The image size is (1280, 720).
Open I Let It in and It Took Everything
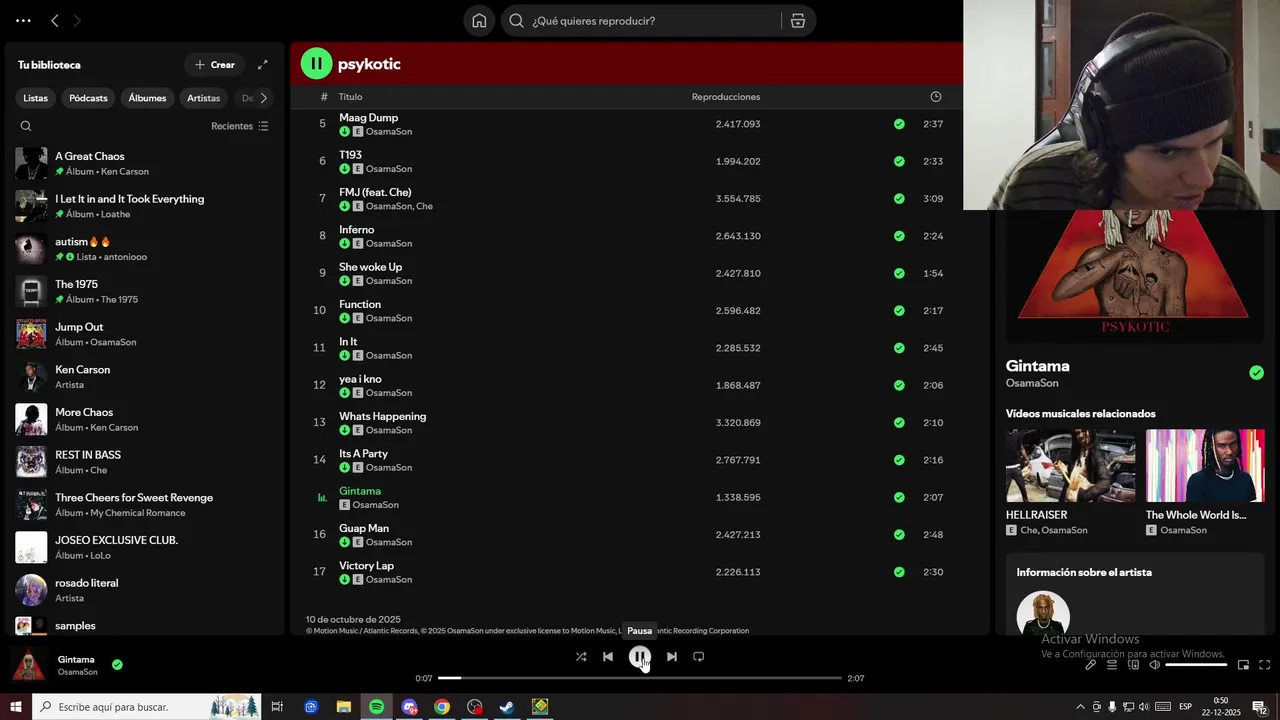click(x=145, y=206)
